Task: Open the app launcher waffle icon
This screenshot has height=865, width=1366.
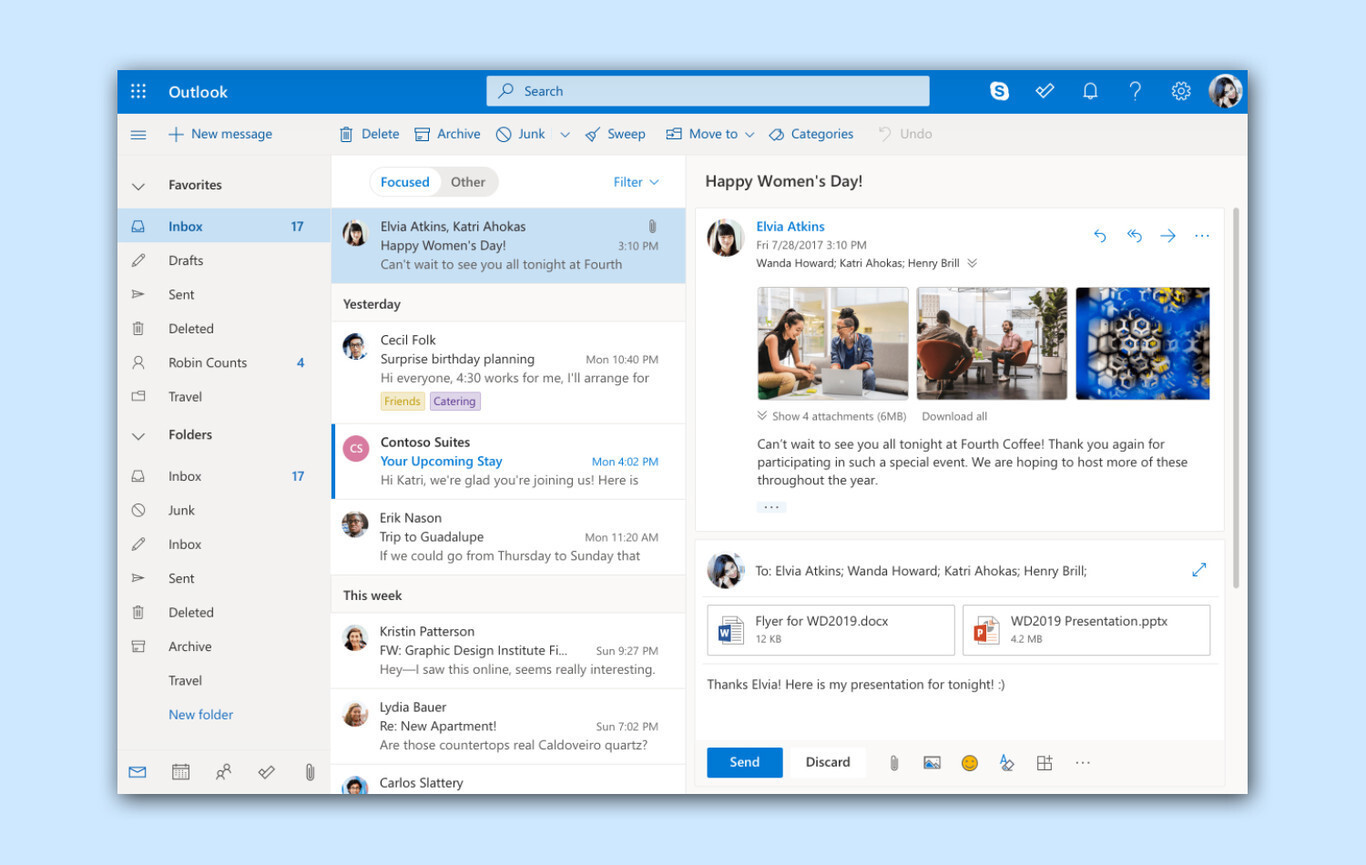Action: click(x=138, y=91)
